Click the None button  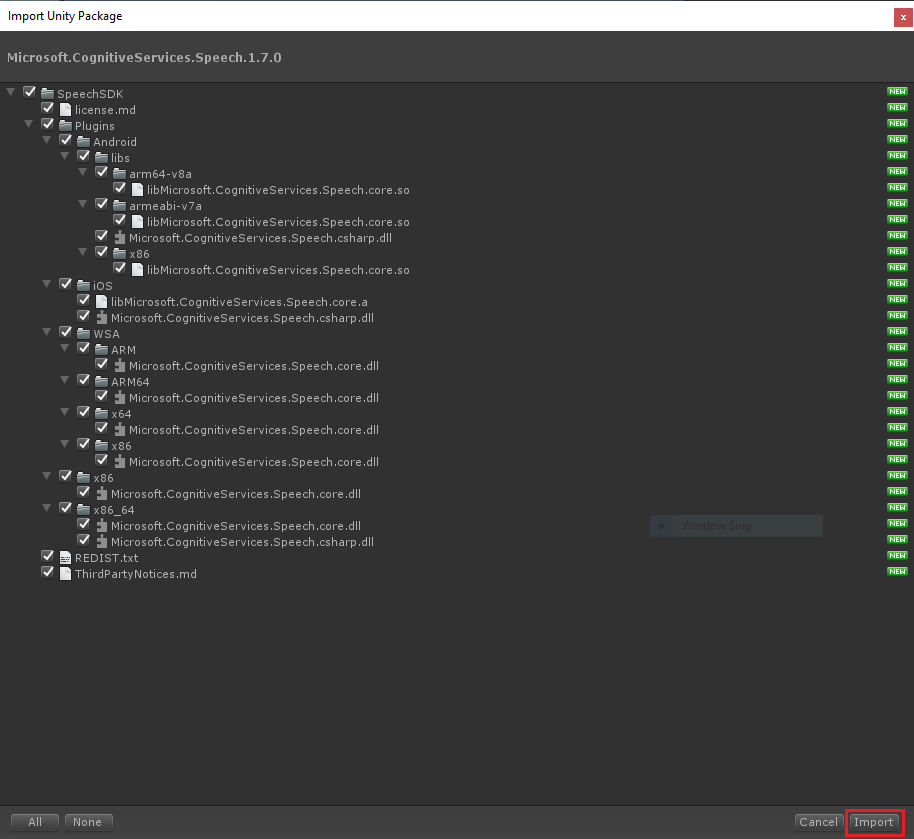coord(88,822)
